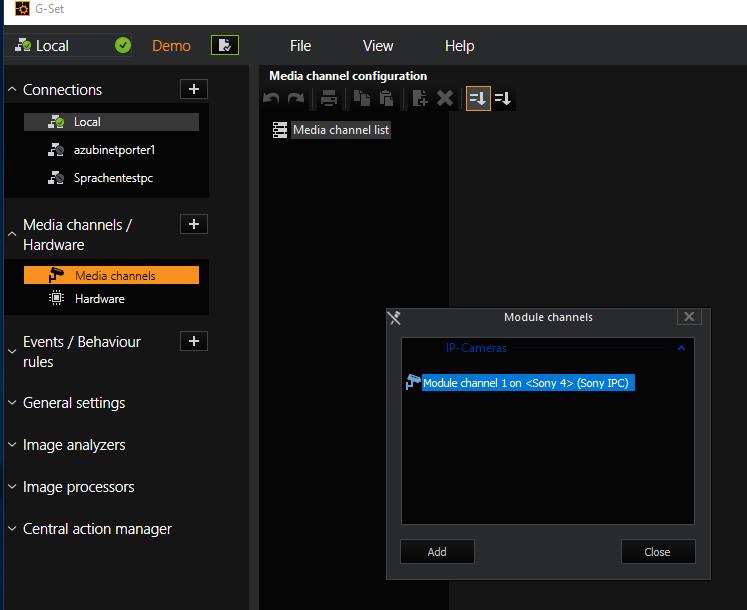747x610 pixels.
Task: Click the redo arrow in the toolbar
Action: click(x=295, y=98)
